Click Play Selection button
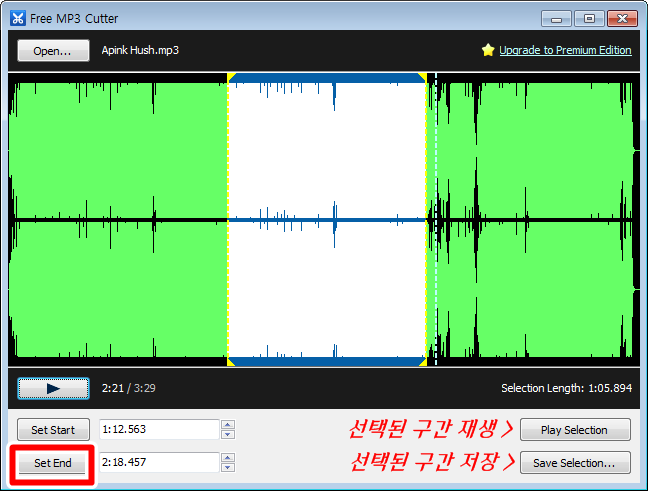The height and width of the screenshot is (491, 648). pos(575,430)
